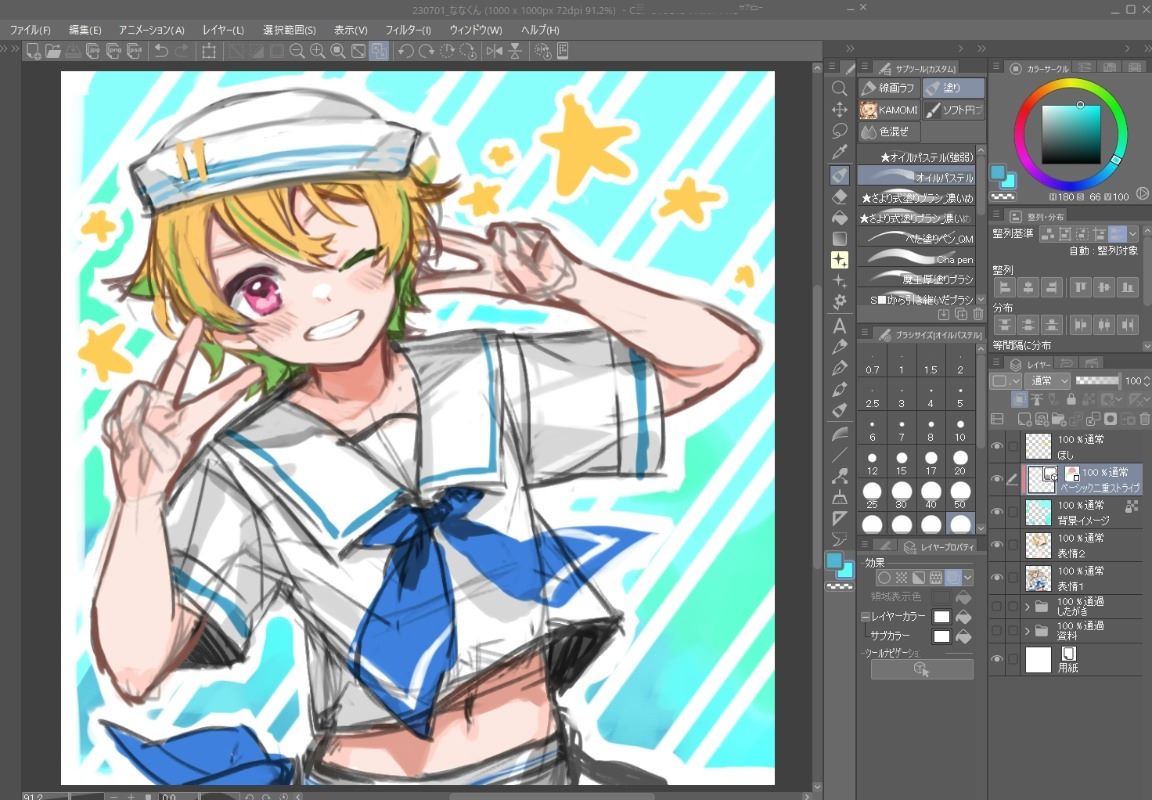Expand the 資料 layer folder
The height and width of the screenshot is (800, 1152).
1027,631
